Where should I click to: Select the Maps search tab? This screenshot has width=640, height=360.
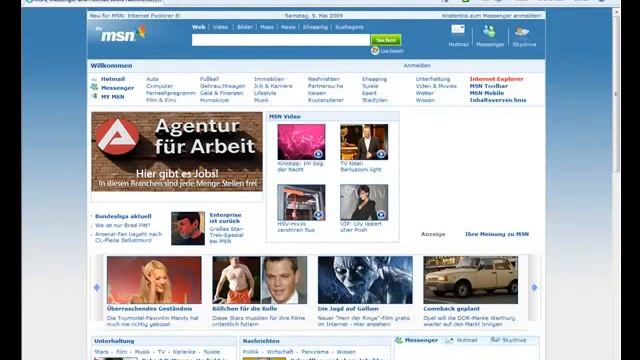point(267,27)
